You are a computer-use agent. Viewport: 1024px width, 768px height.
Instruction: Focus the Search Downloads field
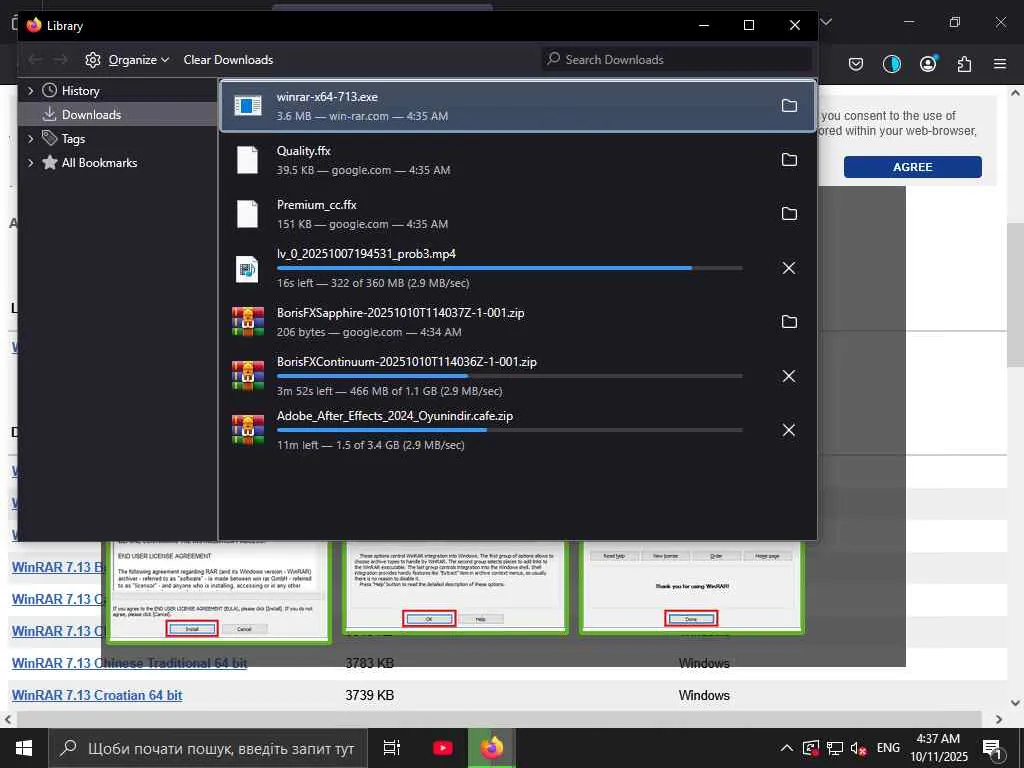pyautogui.click(x=677, y=59)
